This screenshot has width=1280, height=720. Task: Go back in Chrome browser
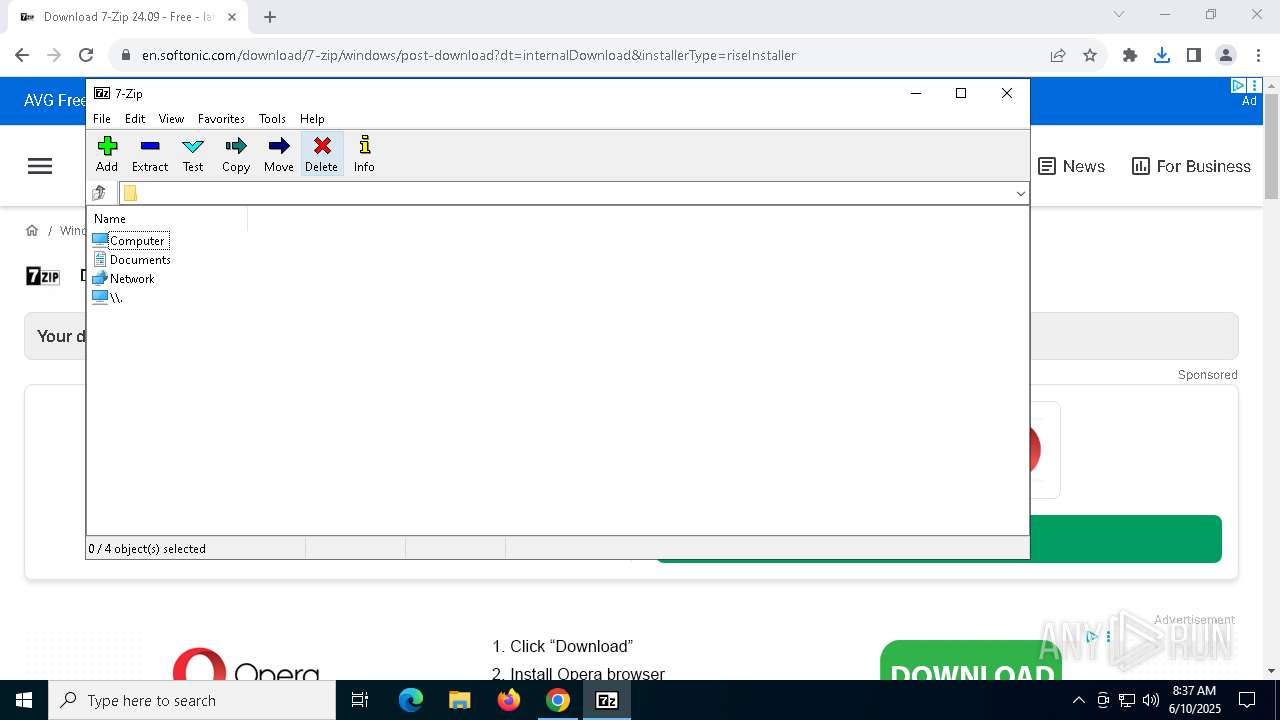point(22,55)
